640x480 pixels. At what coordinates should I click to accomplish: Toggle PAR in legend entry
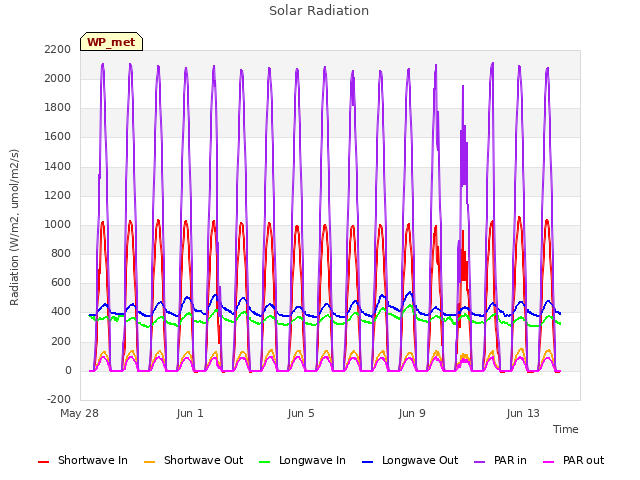pyautogui.click(x=500, y=460)
